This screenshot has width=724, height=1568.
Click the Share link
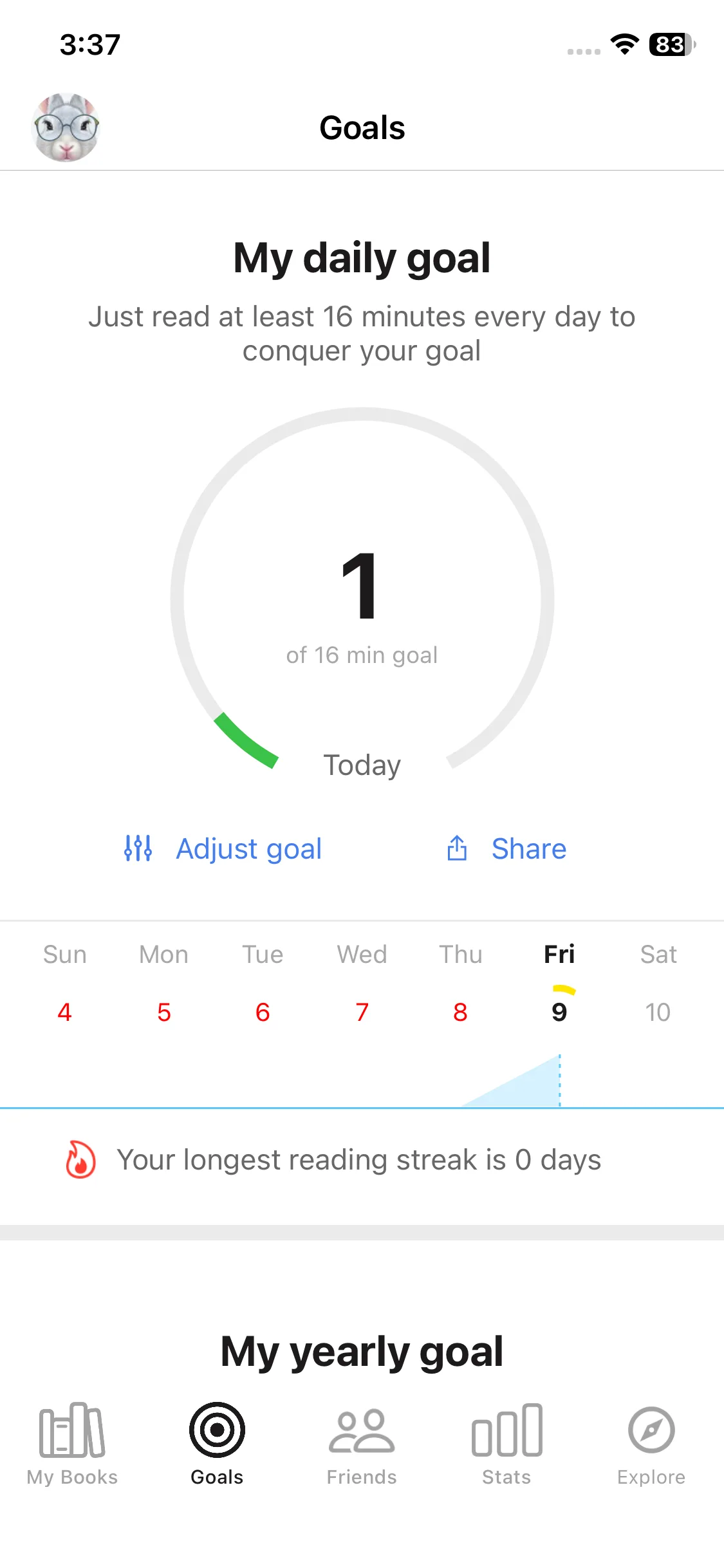point(529,848)
